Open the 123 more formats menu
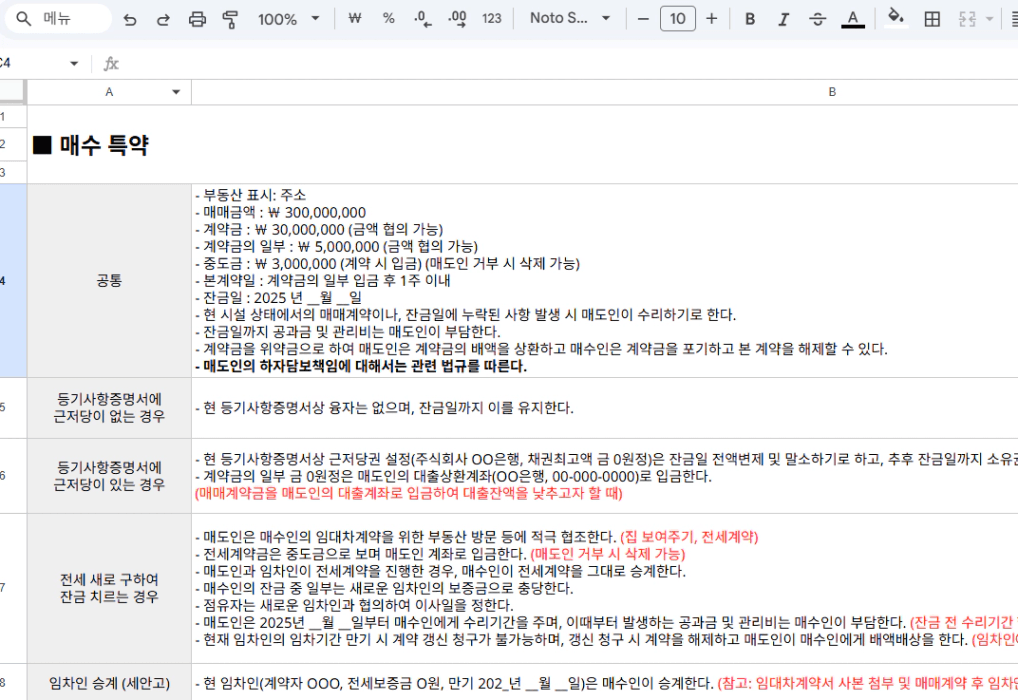 492,19
